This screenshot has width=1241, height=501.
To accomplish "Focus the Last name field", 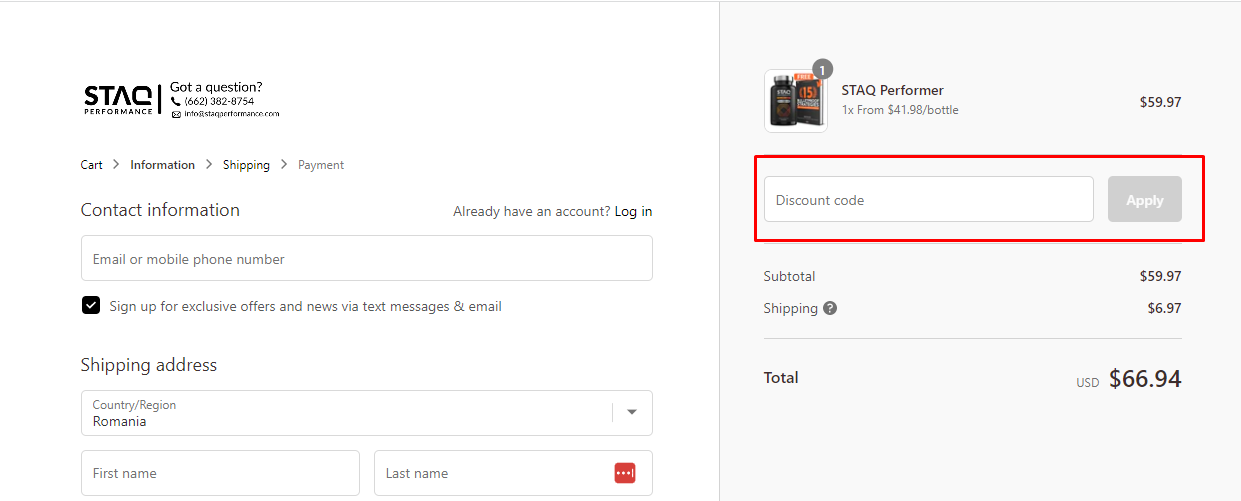I will pyautogui.click(x=513, y=473).
